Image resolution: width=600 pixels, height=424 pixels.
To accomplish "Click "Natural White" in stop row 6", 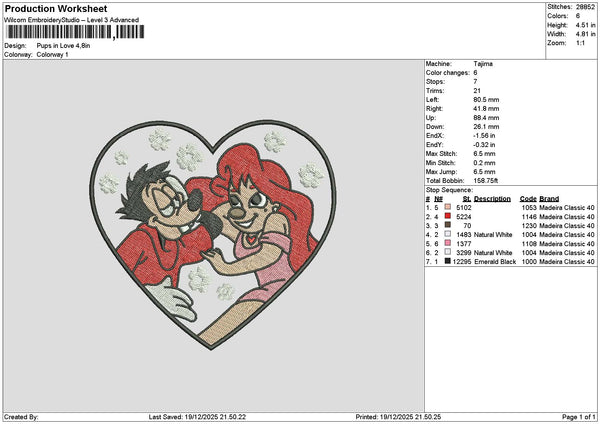I will (x=493, y=253).
